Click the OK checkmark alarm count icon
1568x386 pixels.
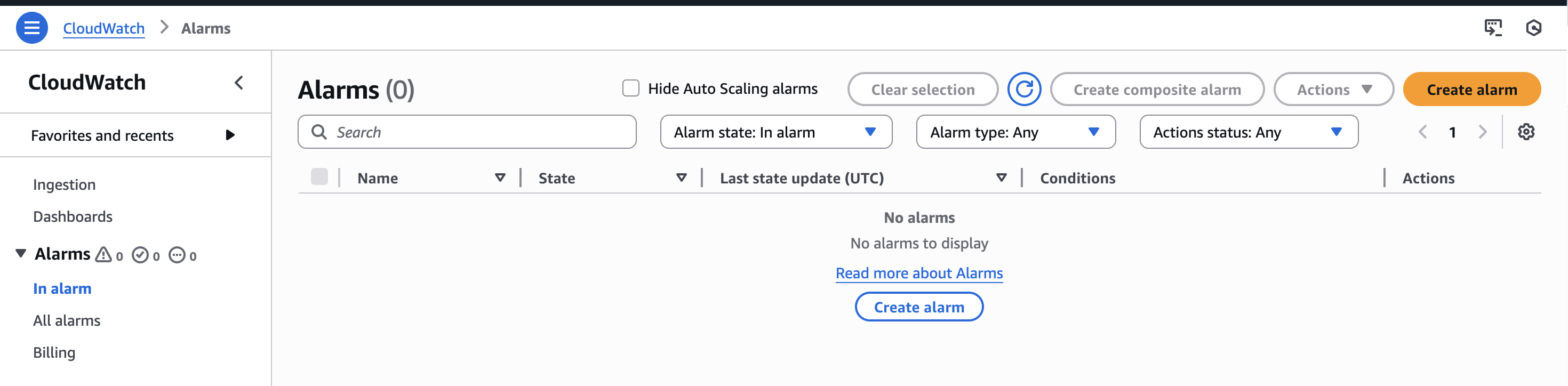pyautogui.click(x=141, y=254)
